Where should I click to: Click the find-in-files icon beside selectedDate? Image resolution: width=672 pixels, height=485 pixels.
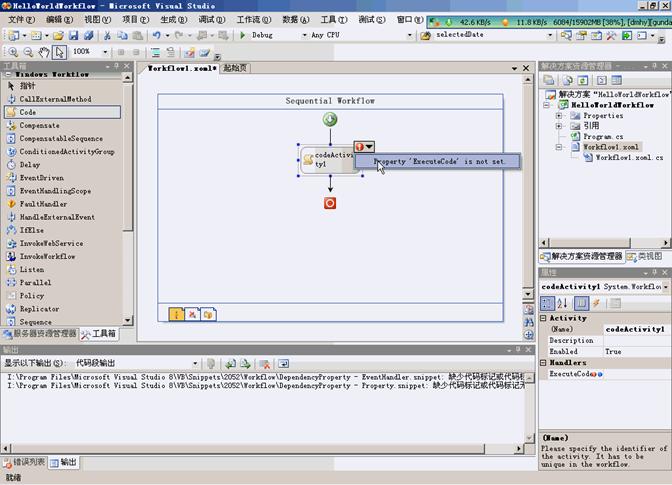coord(426,36)
